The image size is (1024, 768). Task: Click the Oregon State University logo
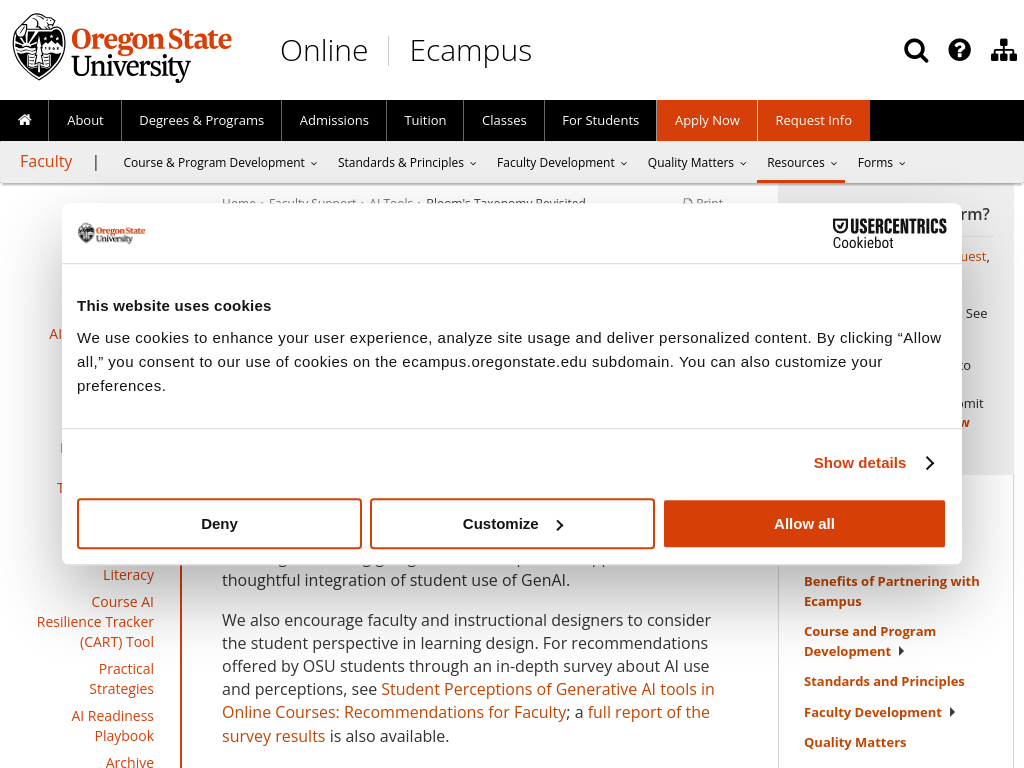click(122, 48)
